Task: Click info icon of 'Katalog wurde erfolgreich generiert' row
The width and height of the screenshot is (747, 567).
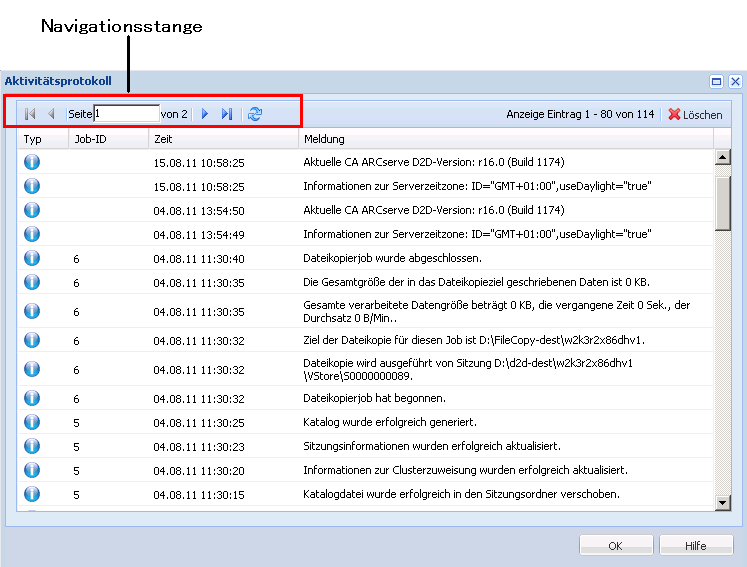Action: pos(32,422)
